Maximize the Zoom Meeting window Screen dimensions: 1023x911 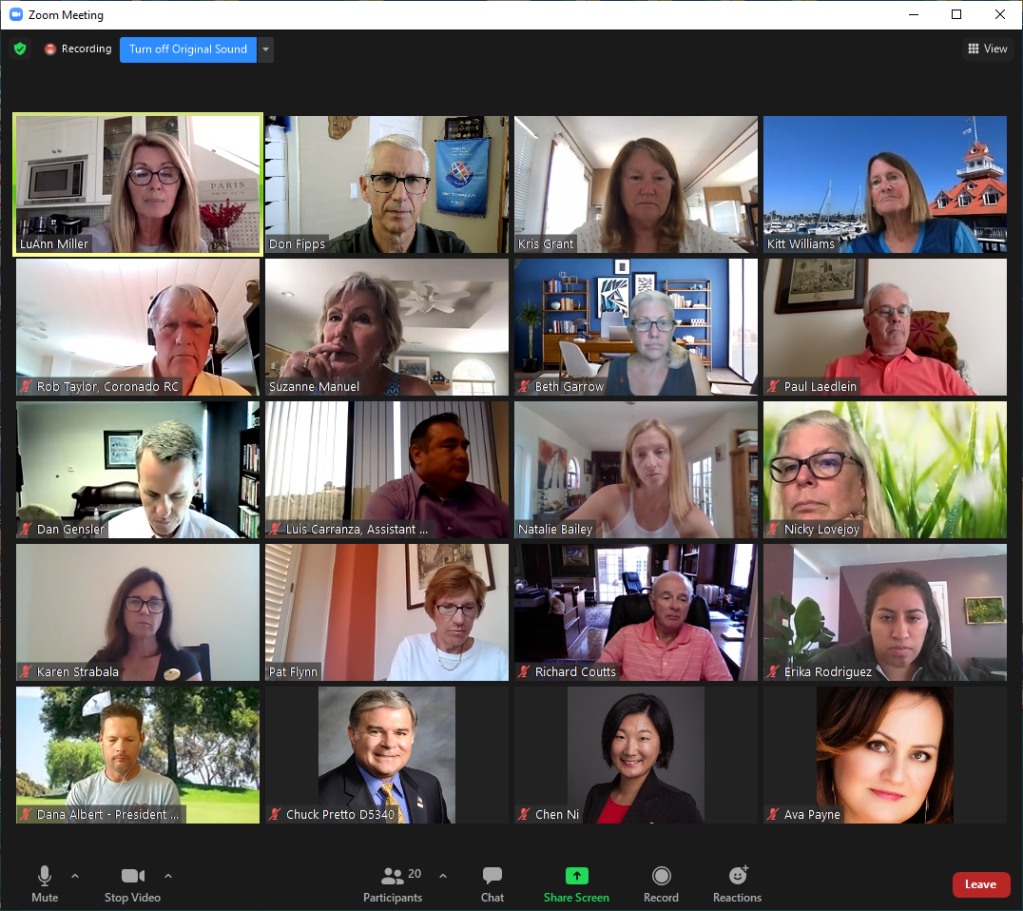pyautogui.click(x=956, y=15)
